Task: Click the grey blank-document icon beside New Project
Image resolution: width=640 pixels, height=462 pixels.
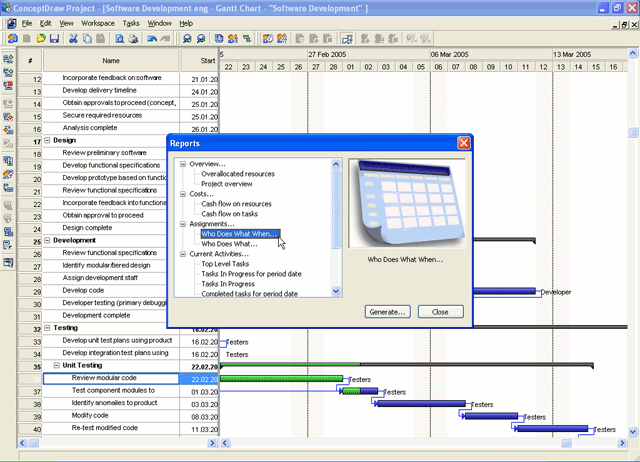Action: tap(27, 39)
